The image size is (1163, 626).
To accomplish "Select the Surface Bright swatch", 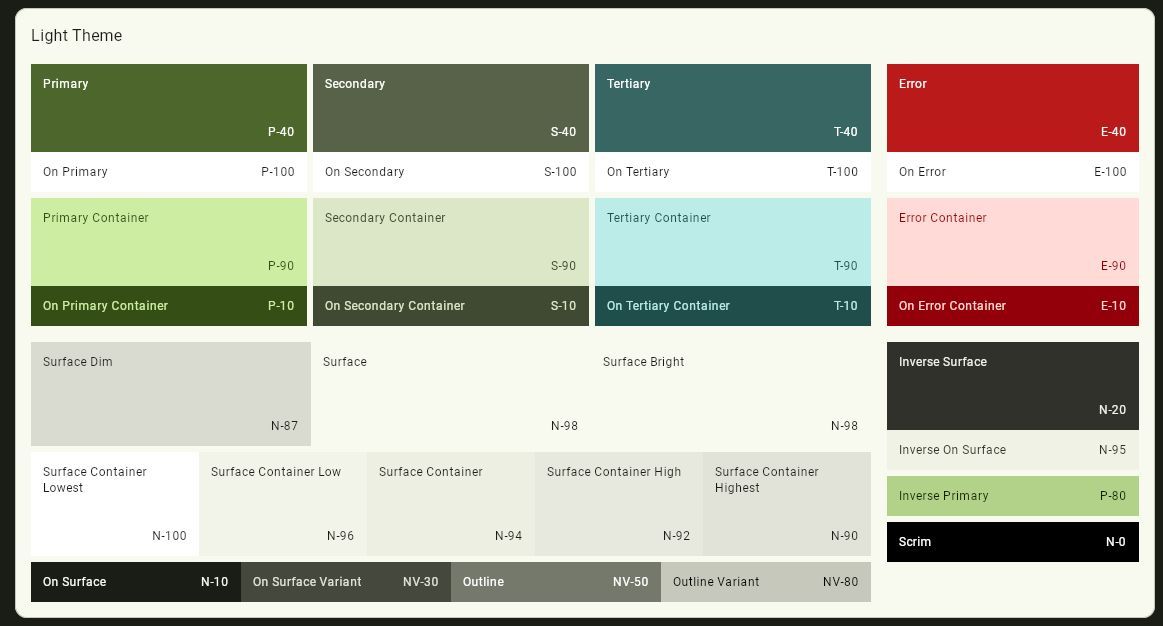I will (731, 394).
